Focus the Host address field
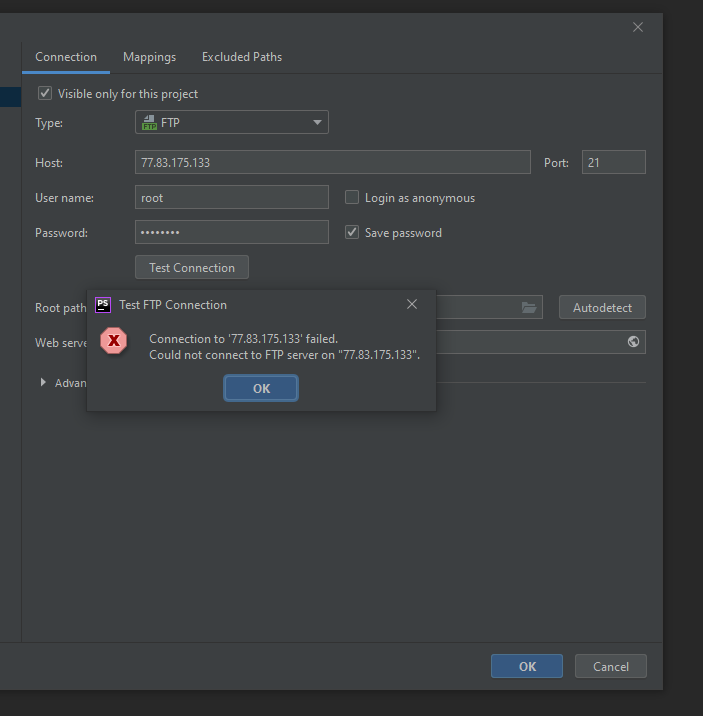The width and height of the screenshot is (703, 716). click(332, 163)
